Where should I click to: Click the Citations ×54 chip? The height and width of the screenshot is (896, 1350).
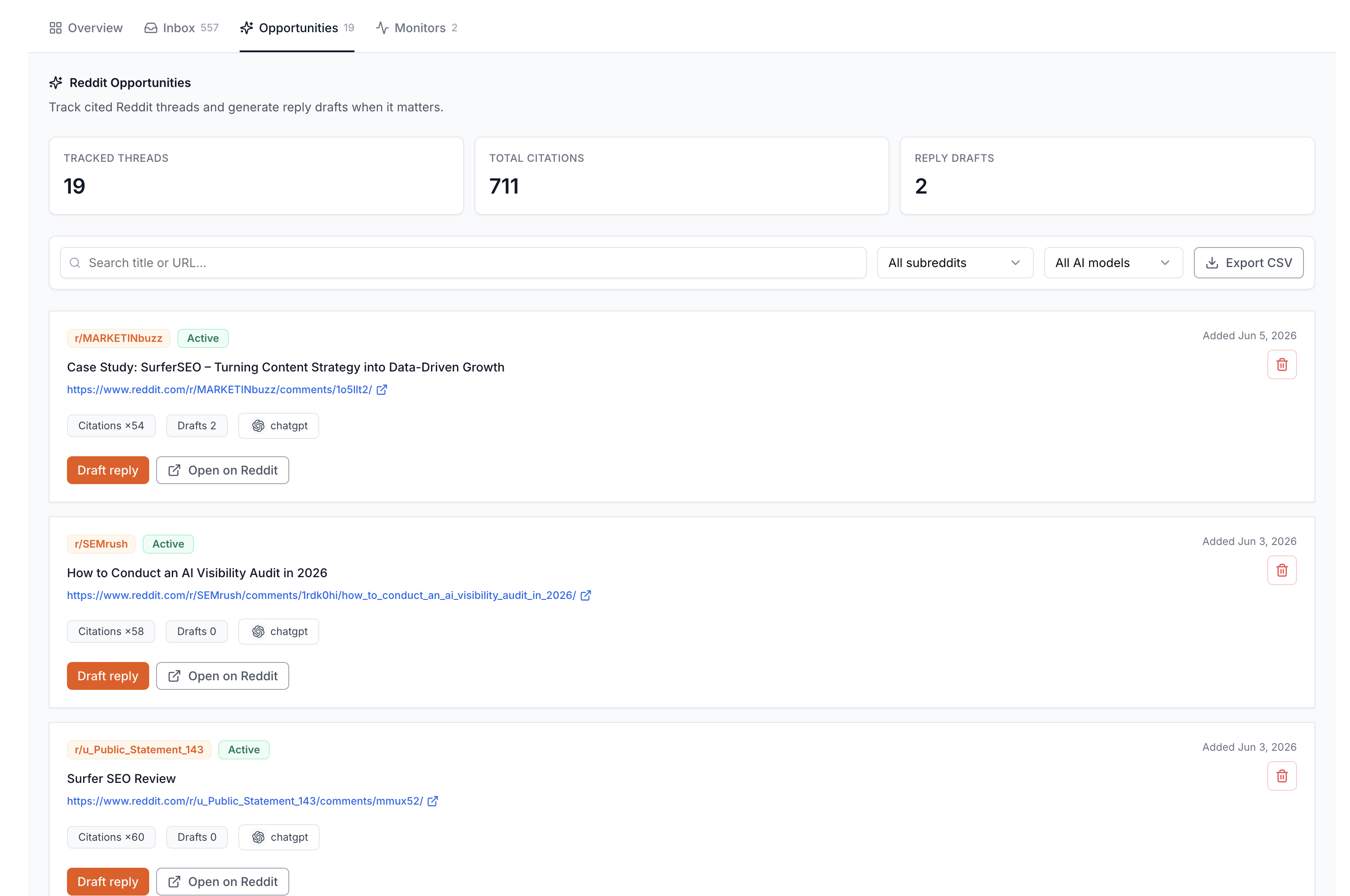pos(111,426)
